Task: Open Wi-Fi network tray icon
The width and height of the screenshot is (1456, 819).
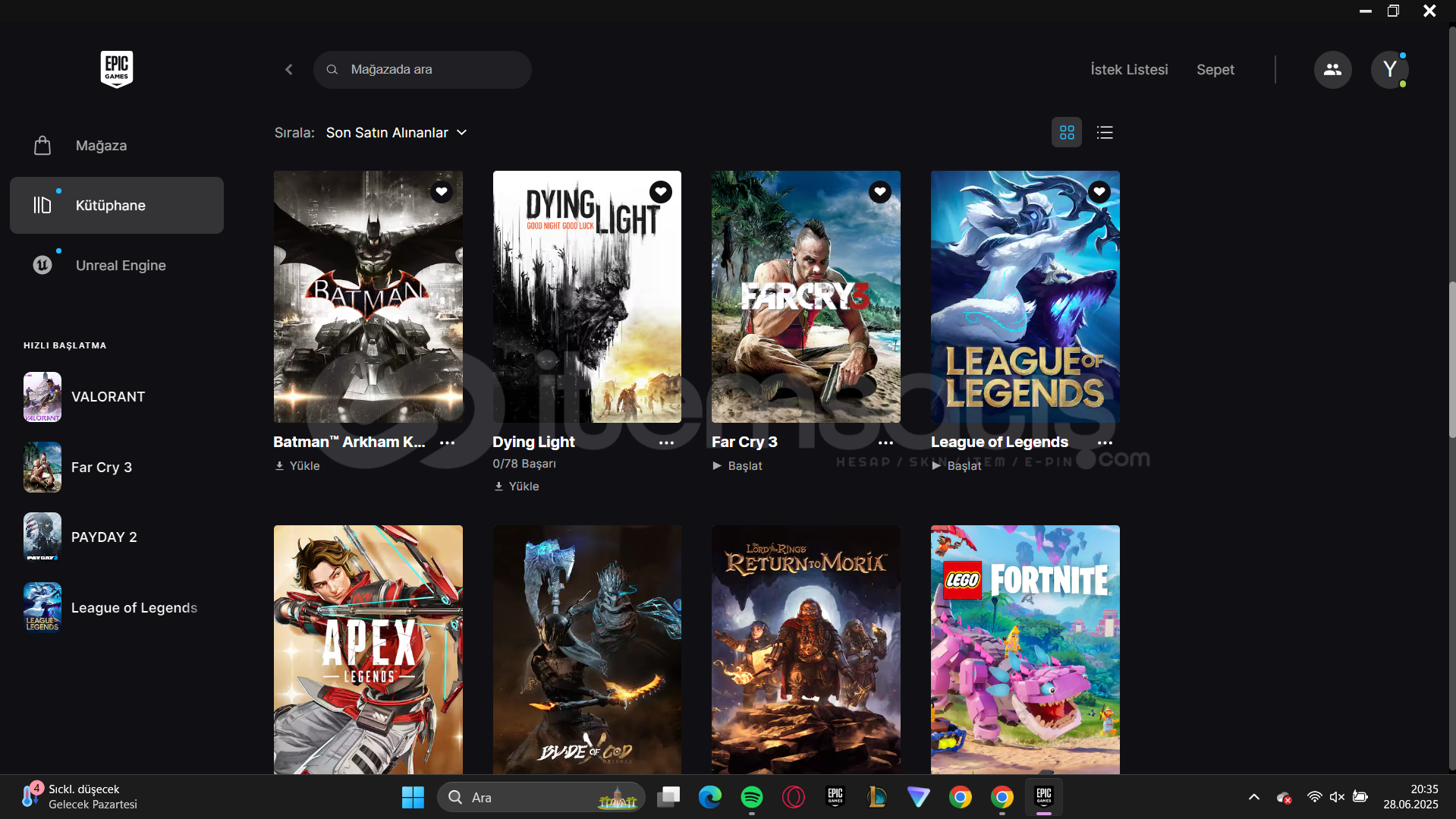Action: (1314, 798)
